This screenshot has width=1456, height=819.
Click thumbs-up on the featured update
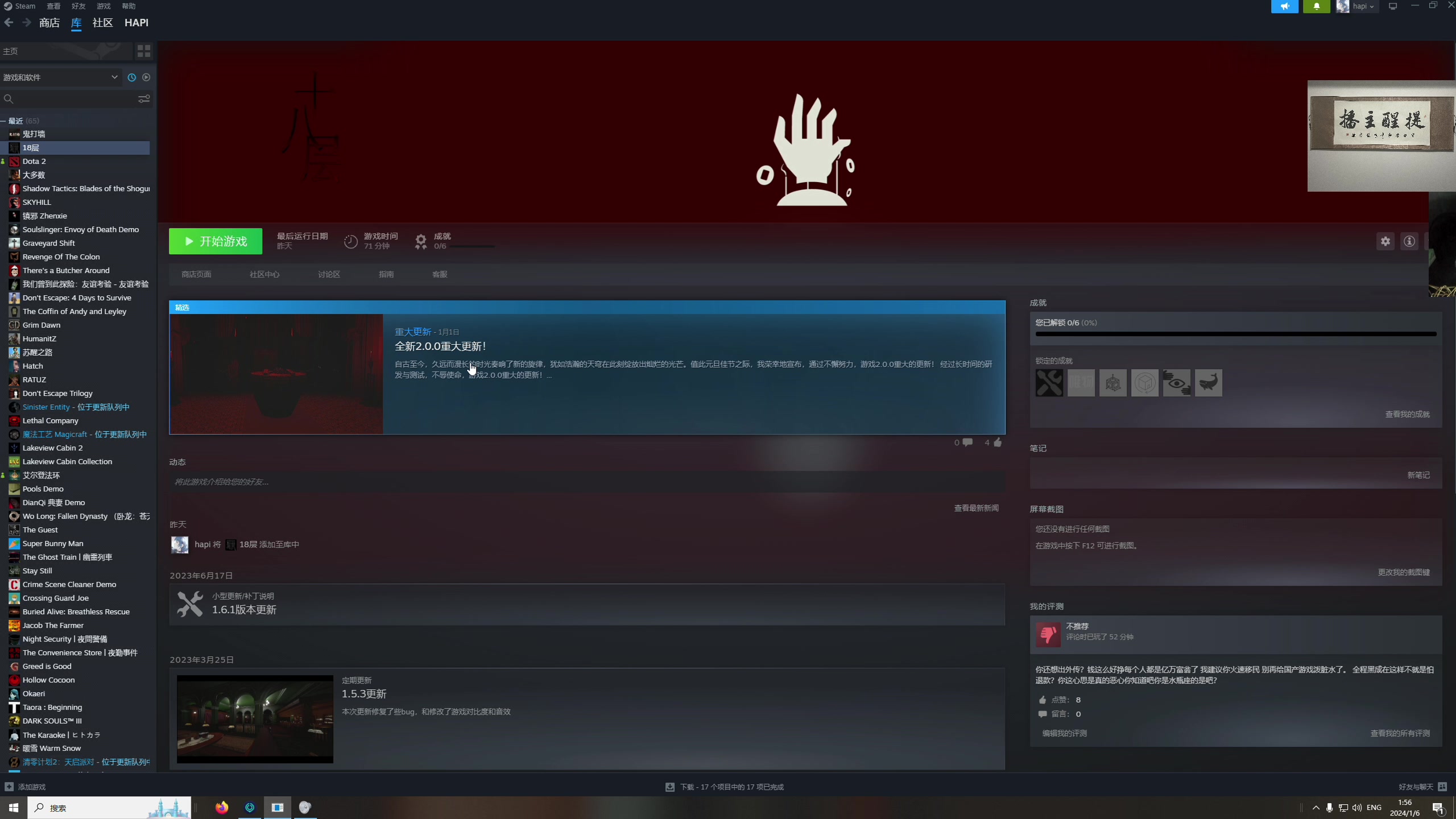[998, 442]
